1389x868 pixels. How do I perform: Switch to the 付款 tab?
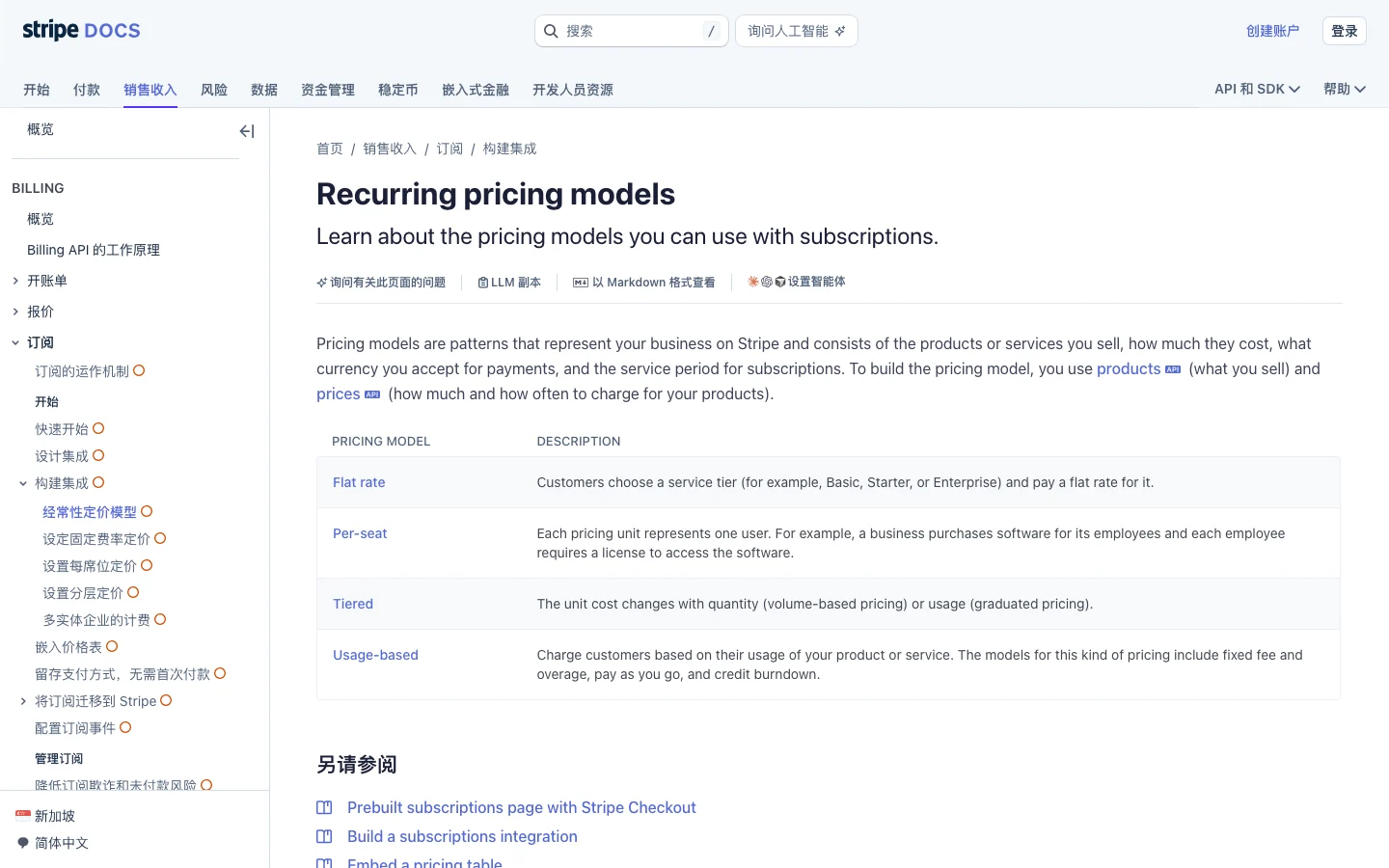click(87, 90)
